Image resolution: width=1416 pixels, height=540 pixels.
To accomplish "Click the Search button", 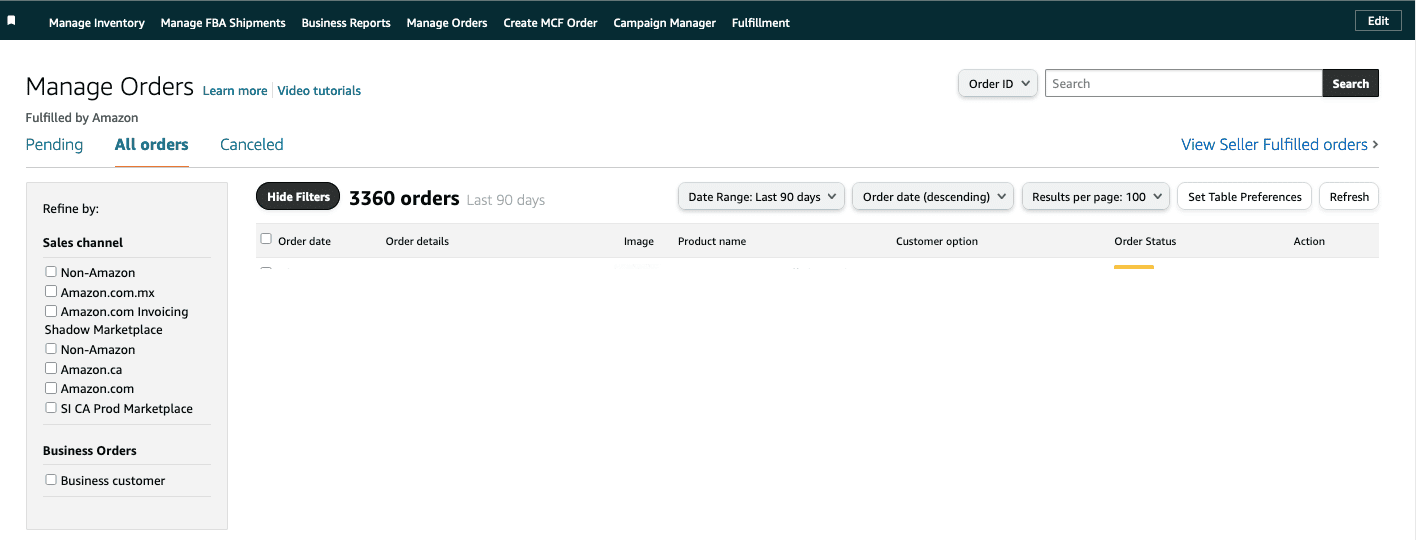I will 1350,84.
